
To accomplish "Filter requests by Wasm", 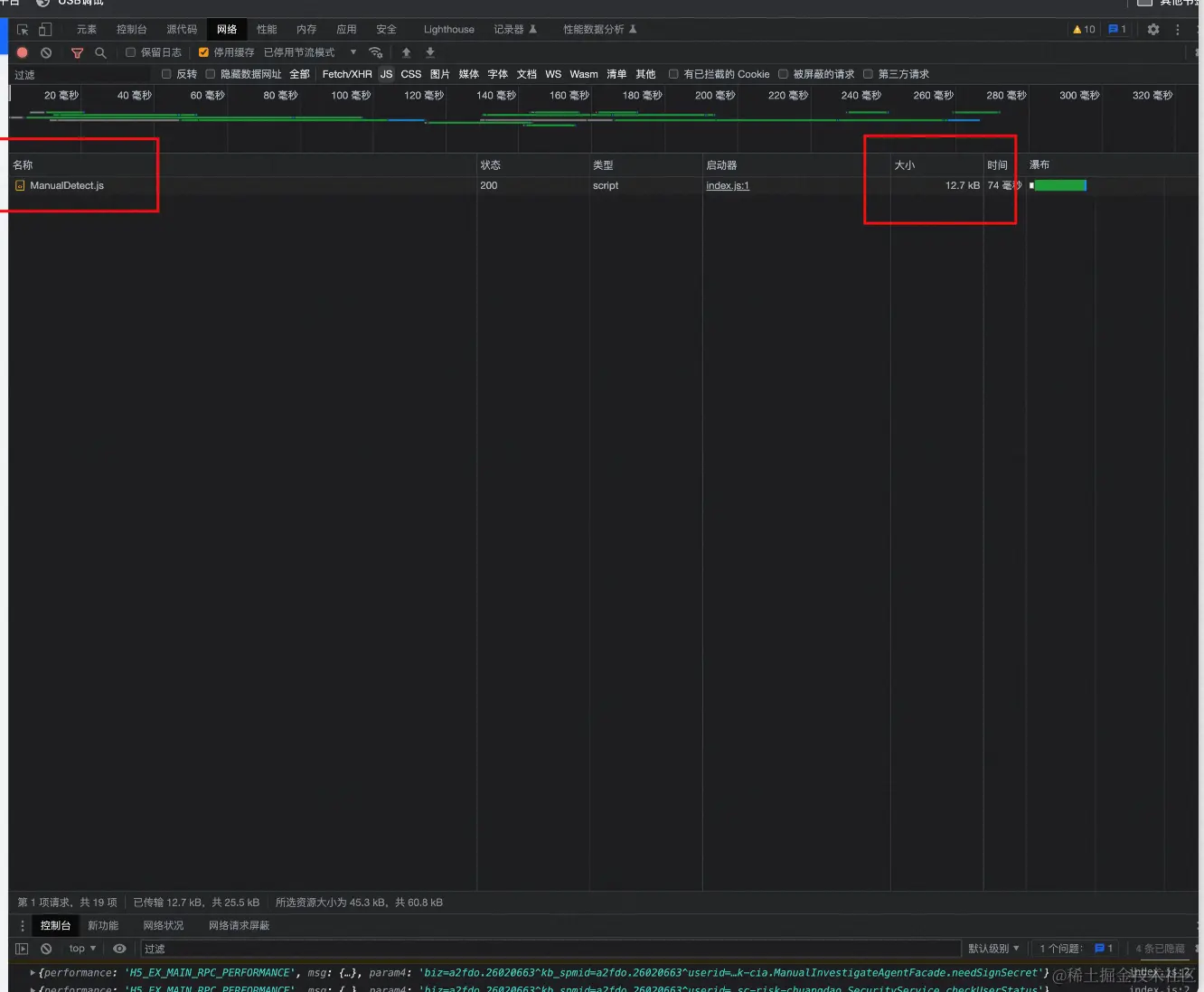I will coord(584,74).
